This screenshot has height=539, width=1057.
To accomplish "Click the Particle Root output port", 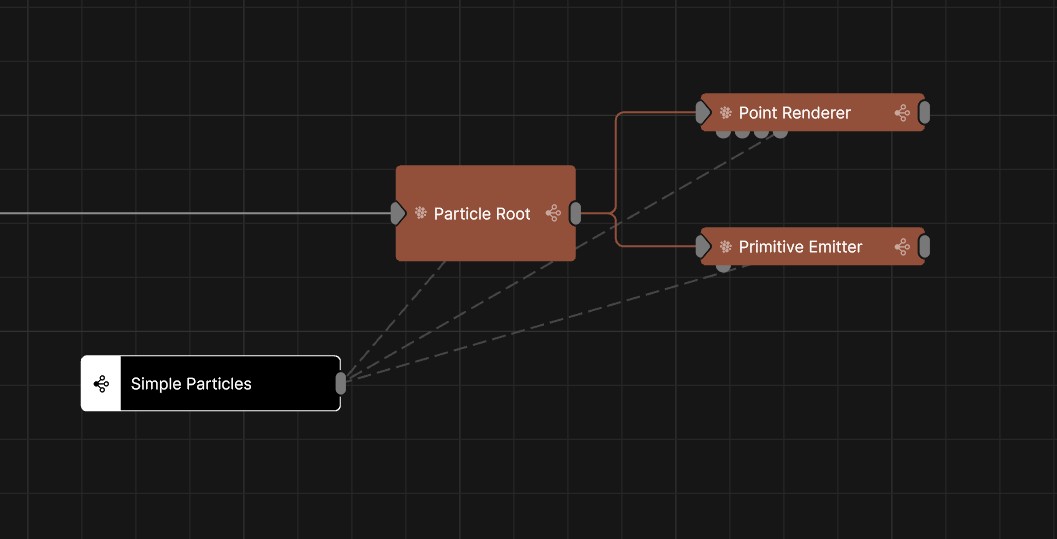I will click(575, 213).
